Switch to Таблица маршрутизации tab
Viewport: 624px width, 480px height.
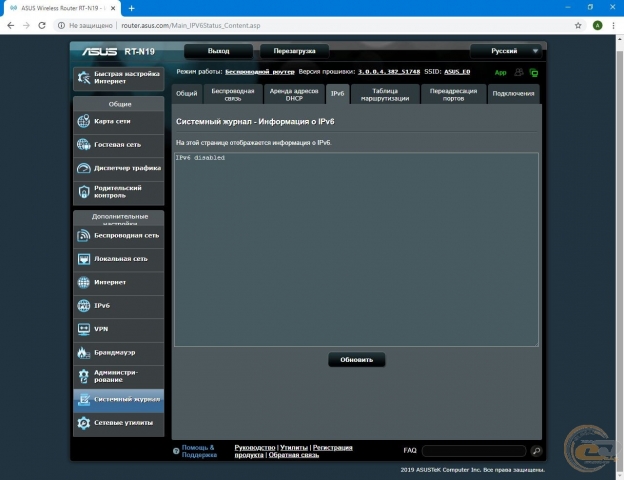(385, 94)
